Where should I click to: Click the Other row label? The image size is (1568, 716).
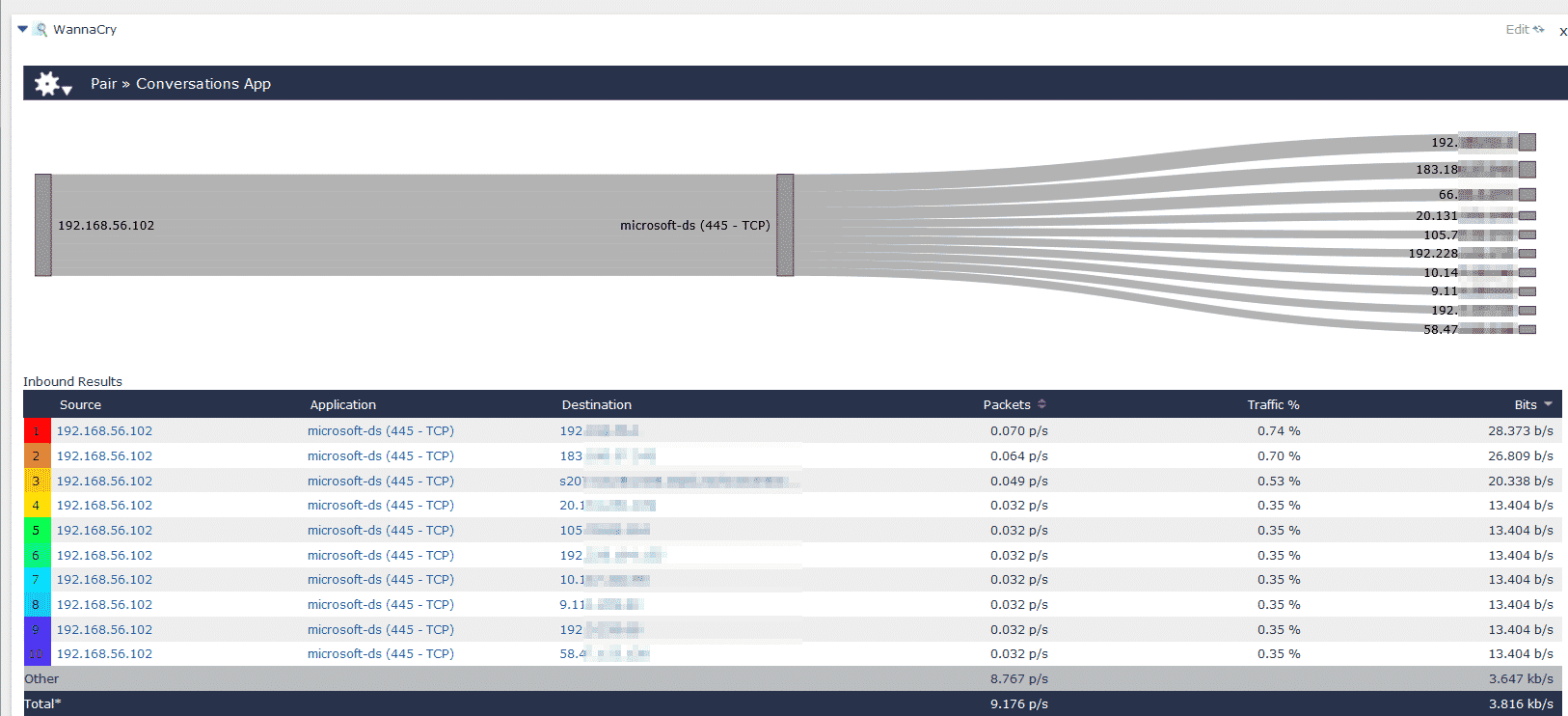point(41,679)
